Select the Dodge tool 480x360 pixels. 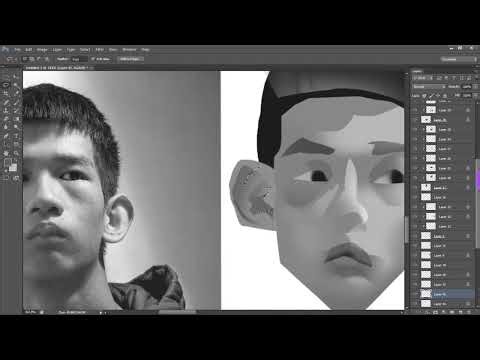(16, 127)
